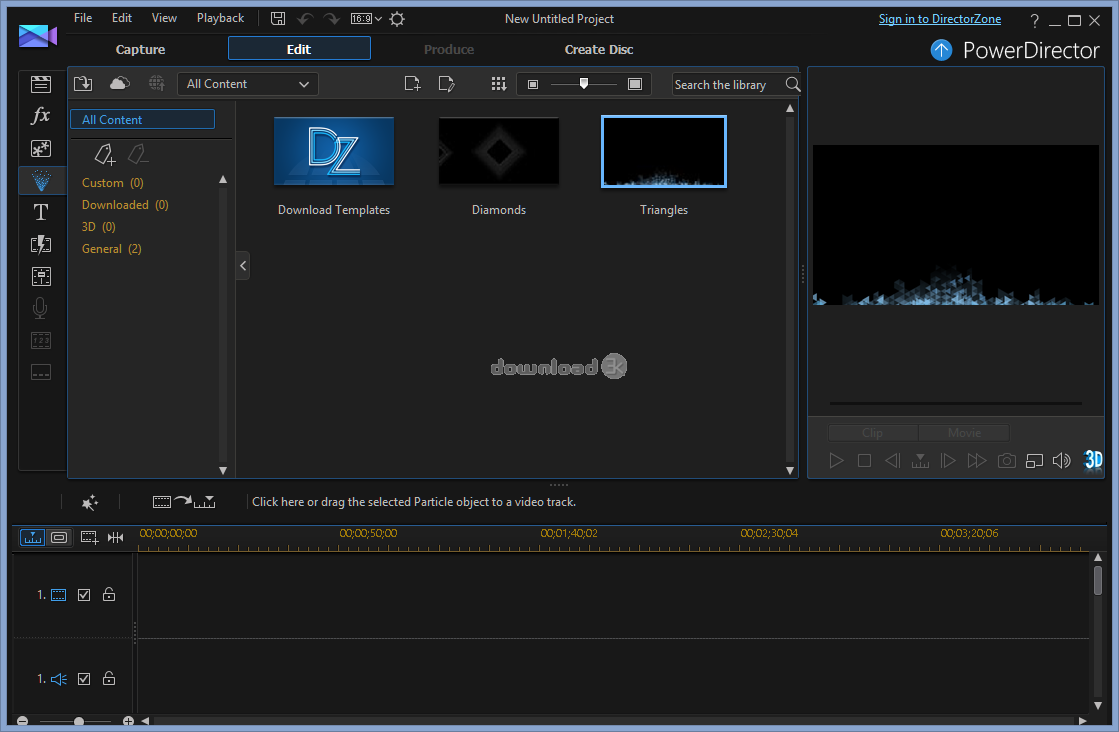Image resolution: width=1119 pixels, height=732 pixels.
Task: Click the CyberLink Cloud icon
Action: [x=120, y=84]
